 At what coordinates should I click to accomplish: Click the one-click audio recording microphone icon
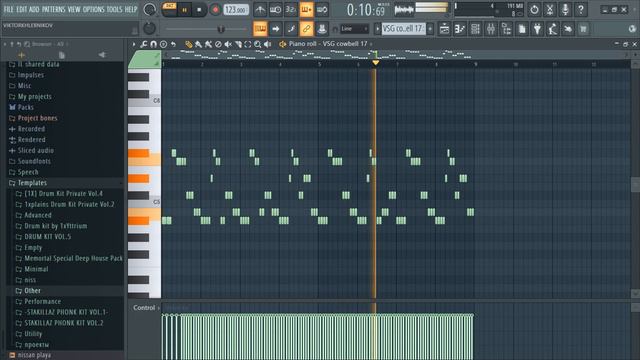[565, 9]
